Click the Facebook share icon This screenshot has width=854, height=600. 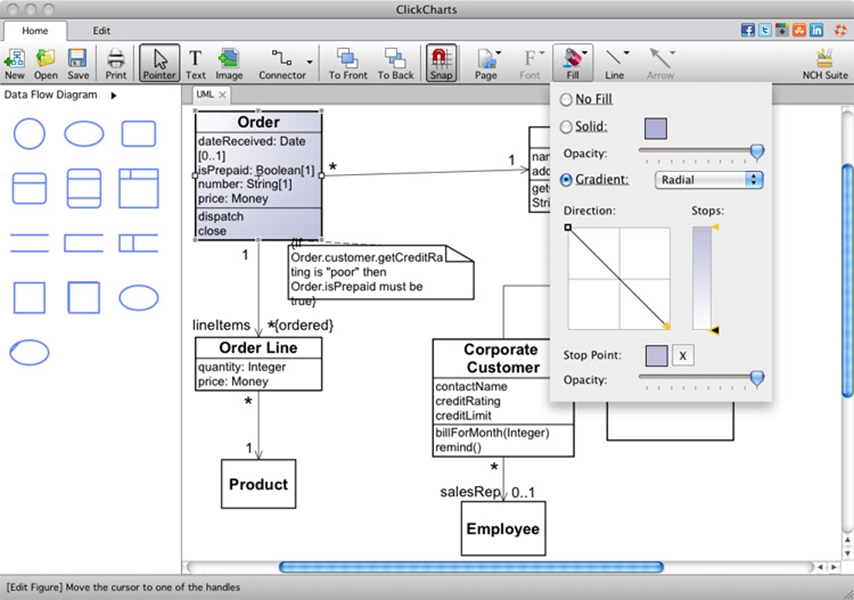[748, 30]
